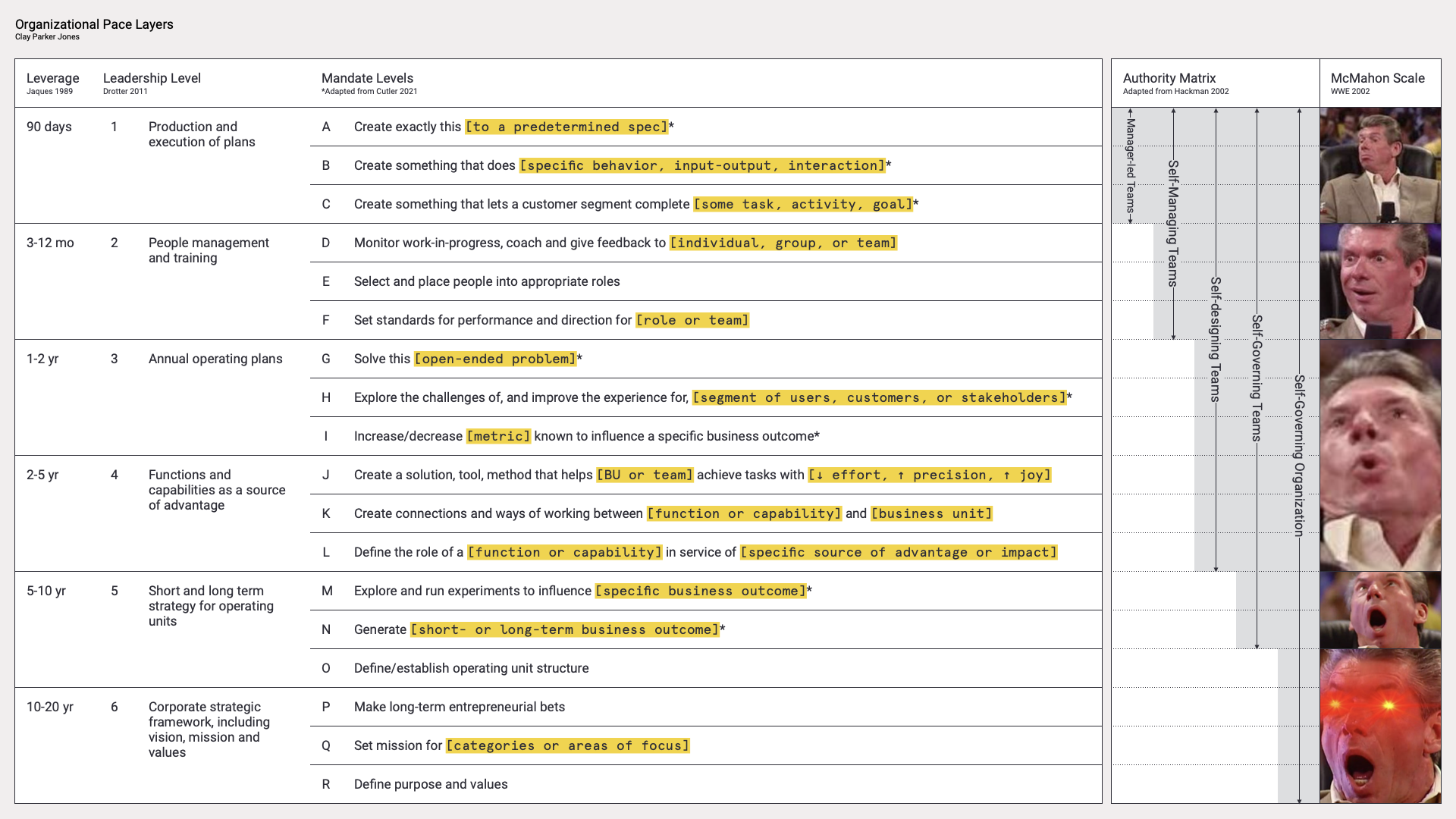The height and width of the screenshot is (819, 1456).
Task: Click 'Define purpose and values' row
Action: coord(431,784)
